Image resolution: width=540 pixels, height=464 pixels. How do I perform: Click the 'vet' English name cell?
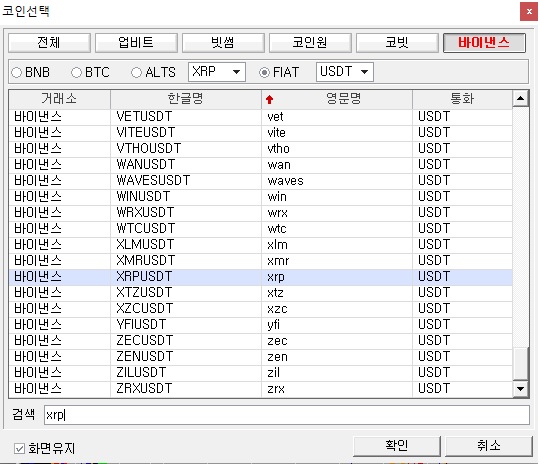click(337, 117)
